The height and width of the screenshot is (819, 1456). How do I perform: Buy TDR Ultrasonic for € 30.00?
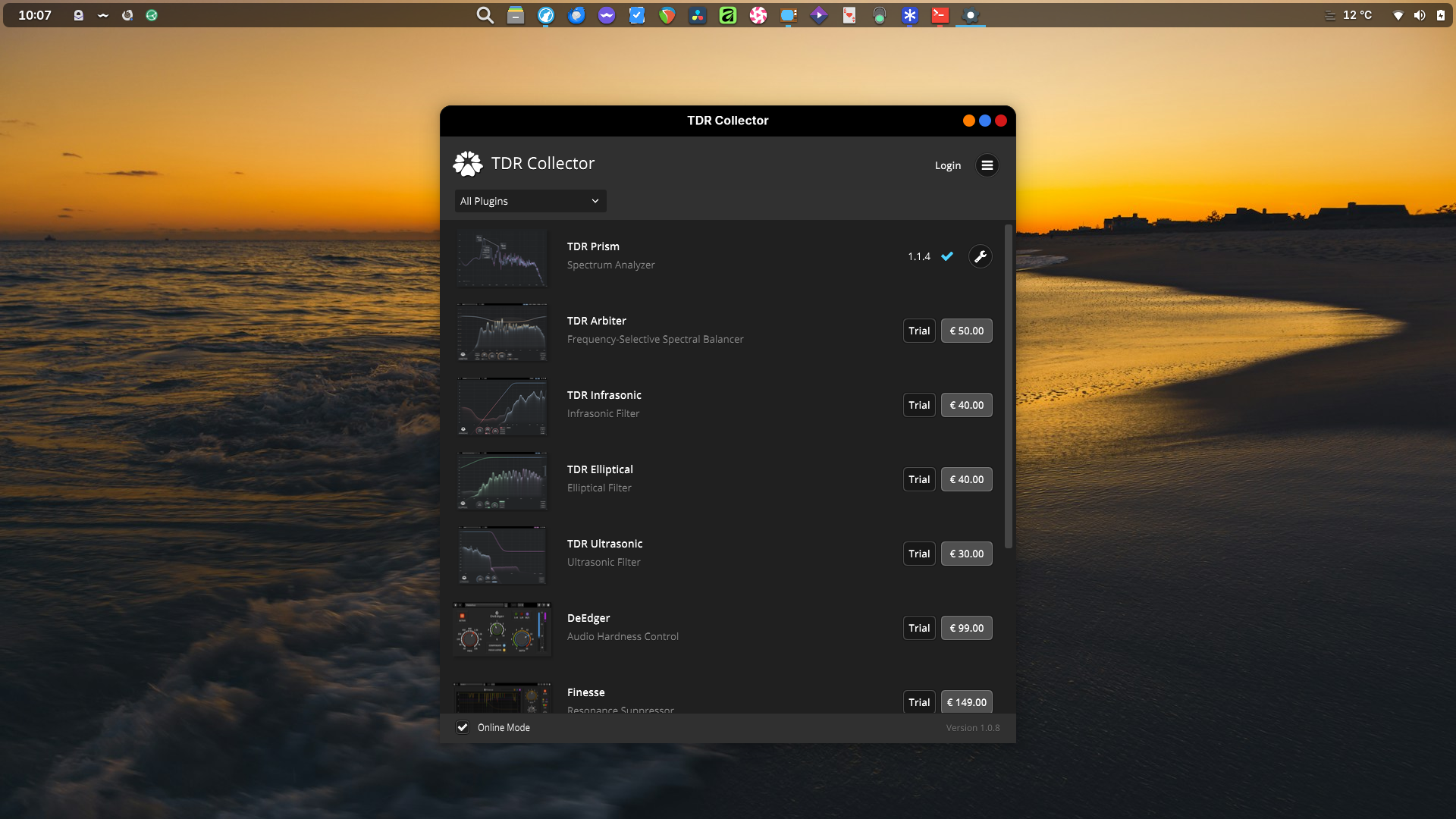[967, 554]
